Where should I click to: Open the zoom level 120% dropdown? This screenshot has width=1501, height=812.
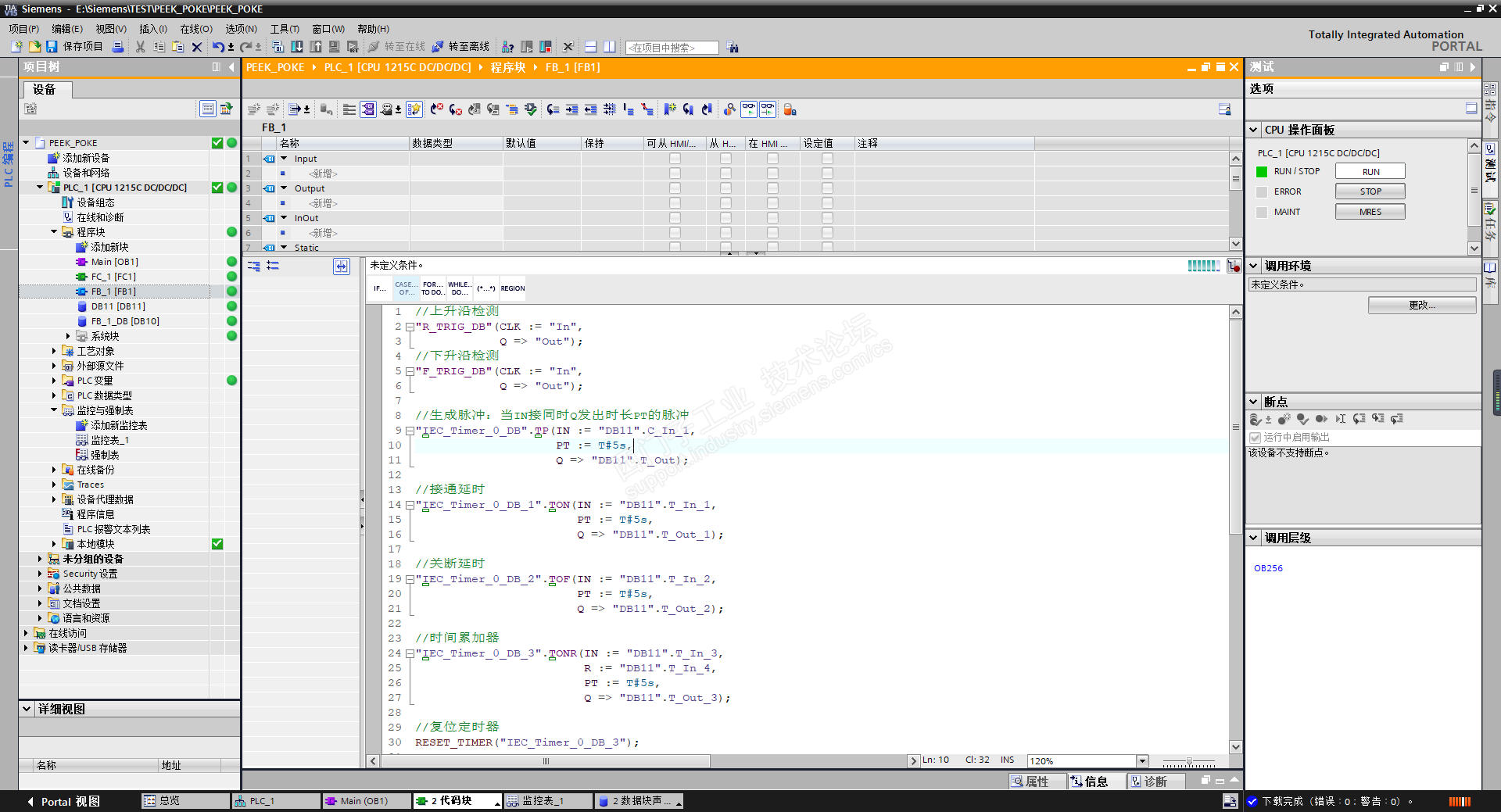pos(1142,761)
